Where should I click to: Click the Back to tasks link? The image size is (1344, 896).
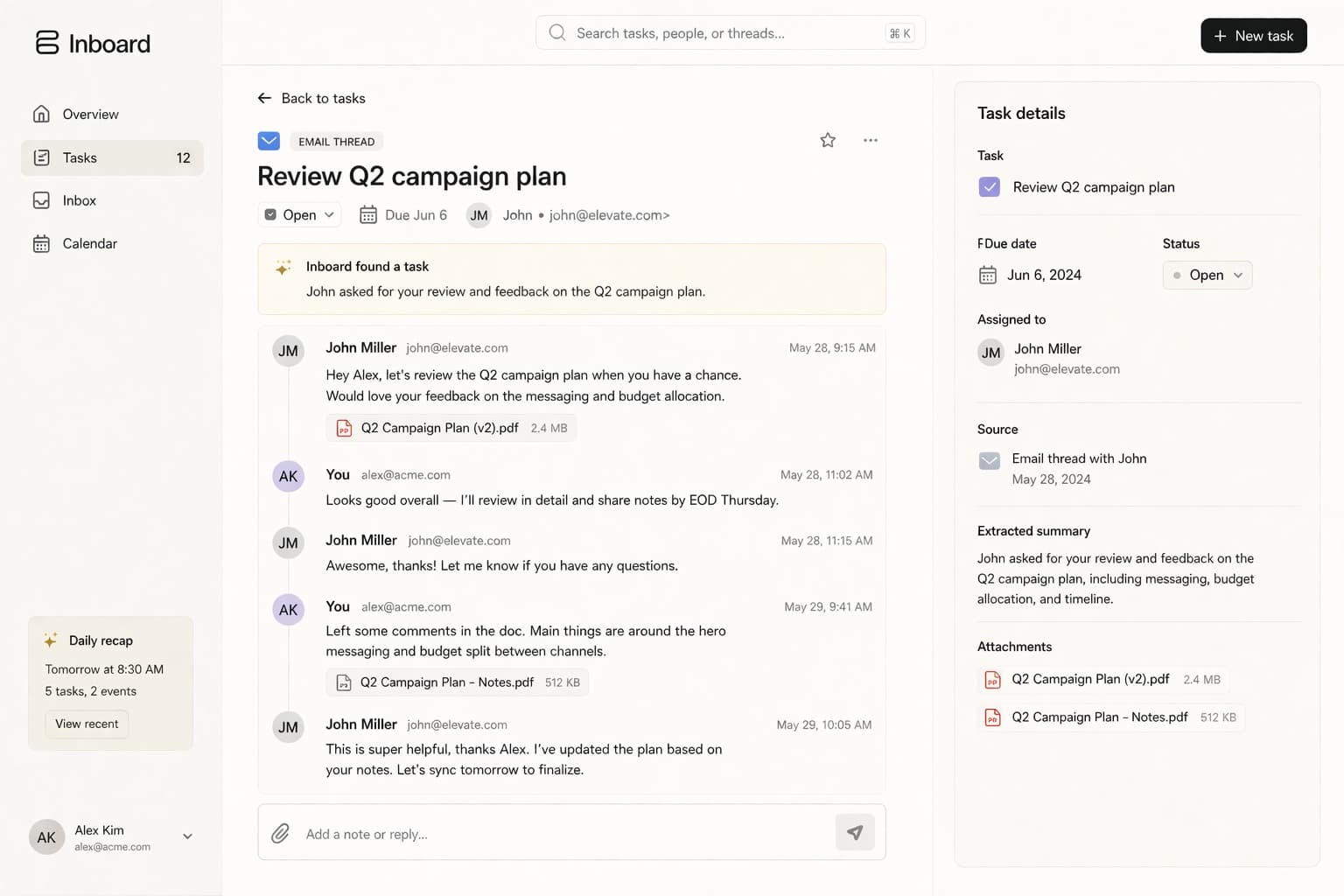point(311,98)
